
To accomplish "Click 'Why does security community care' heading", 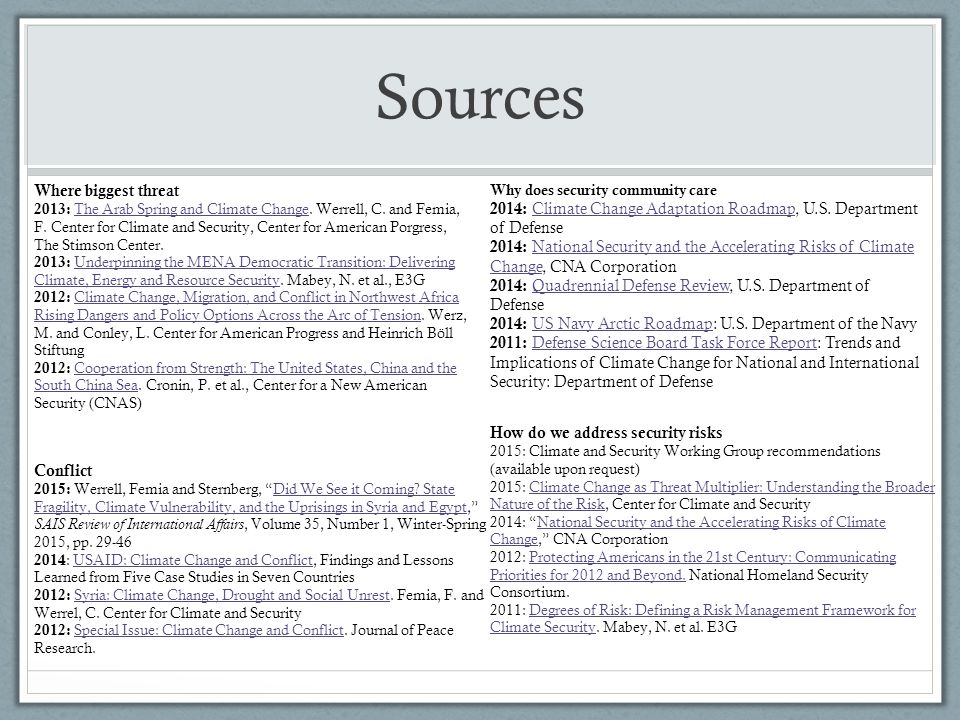I will pyautogui.click(x=603, y=190).
